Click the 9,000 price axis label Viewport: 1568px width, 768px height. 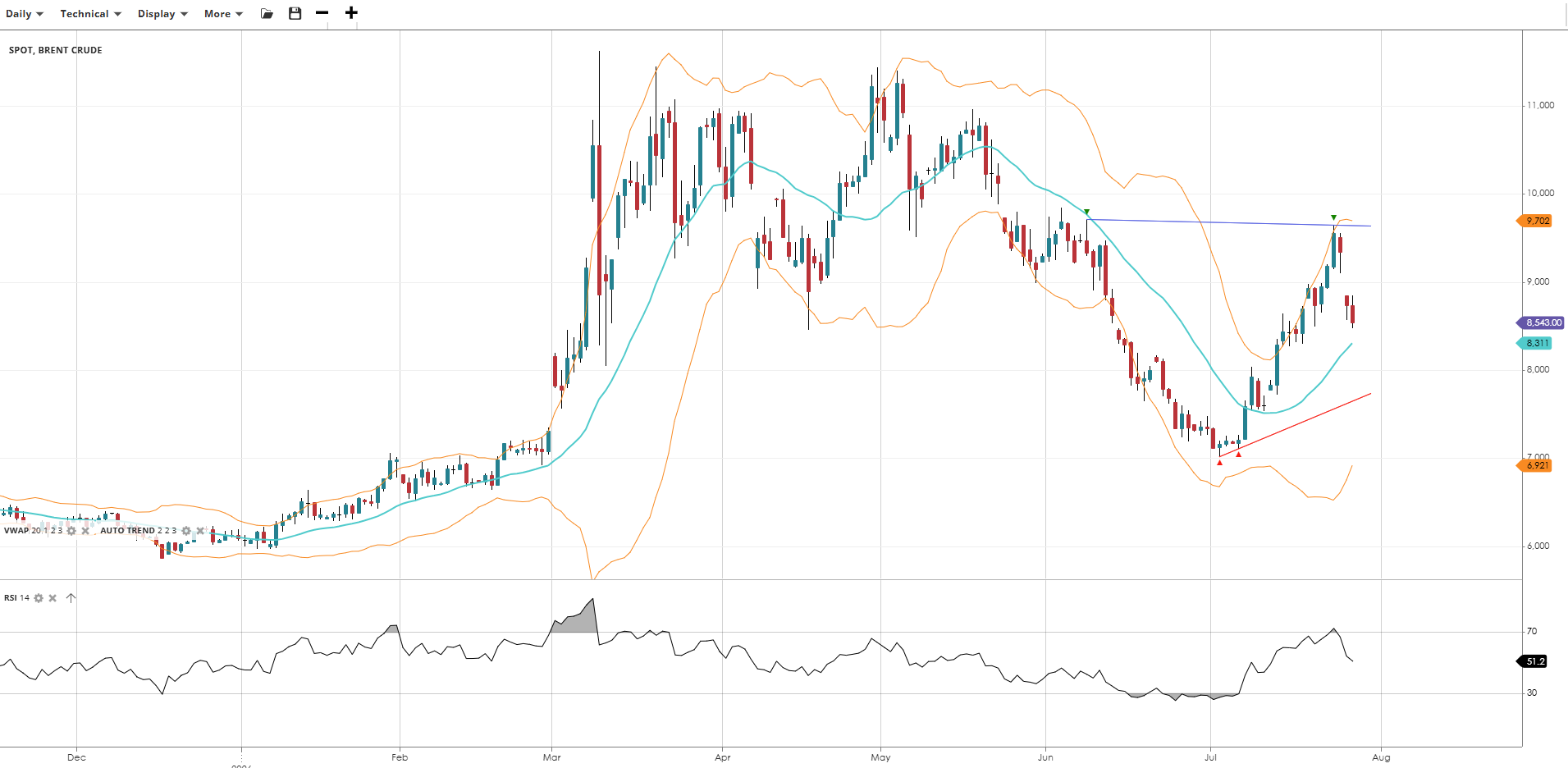[x=1538, y=281]
